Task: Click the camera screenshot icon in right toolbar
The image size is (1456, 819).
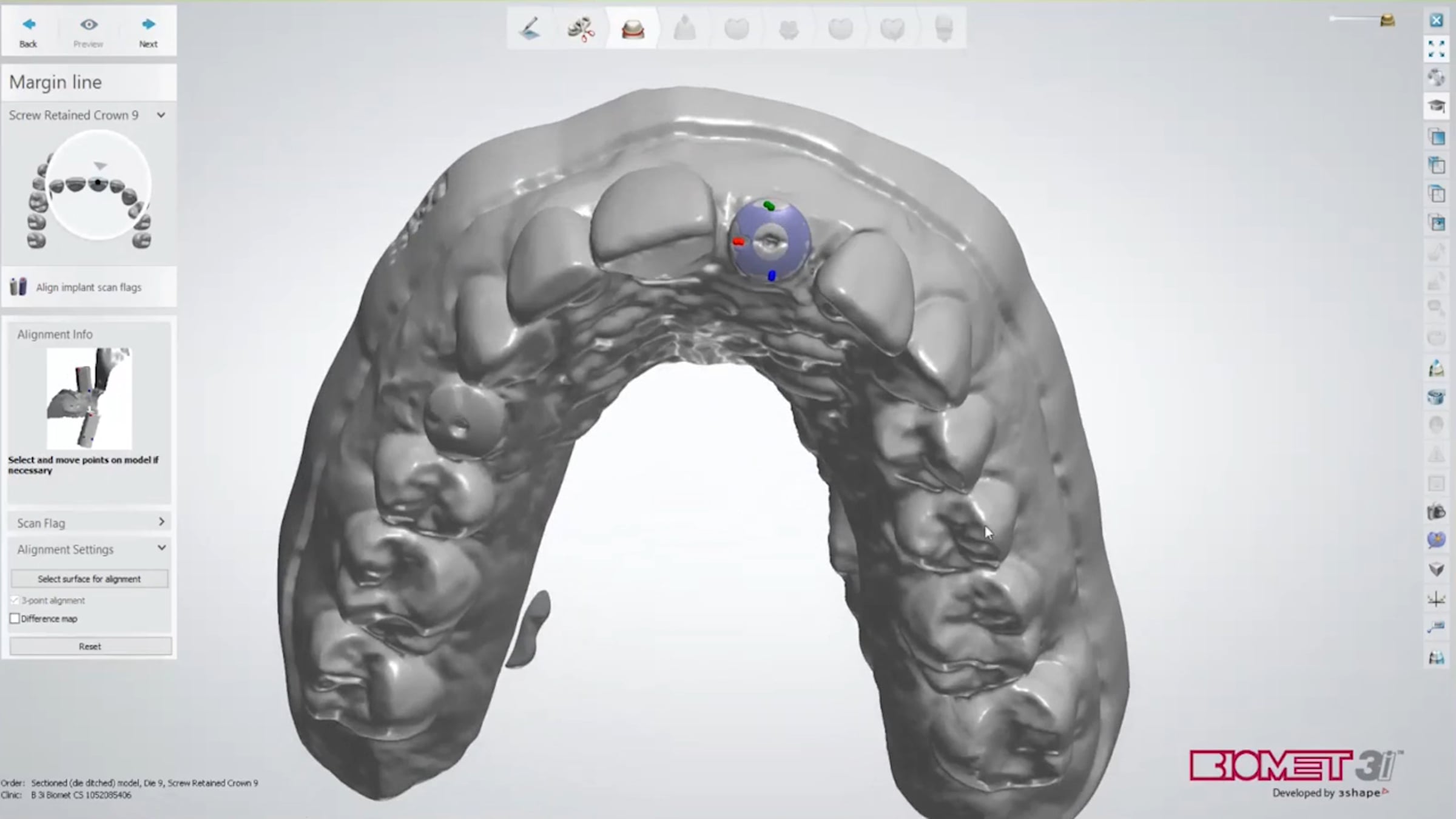Action: 1436,512
